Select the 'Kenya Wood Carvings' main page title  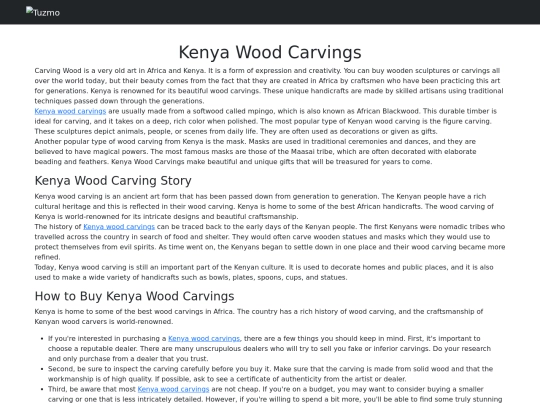(270, 52)
